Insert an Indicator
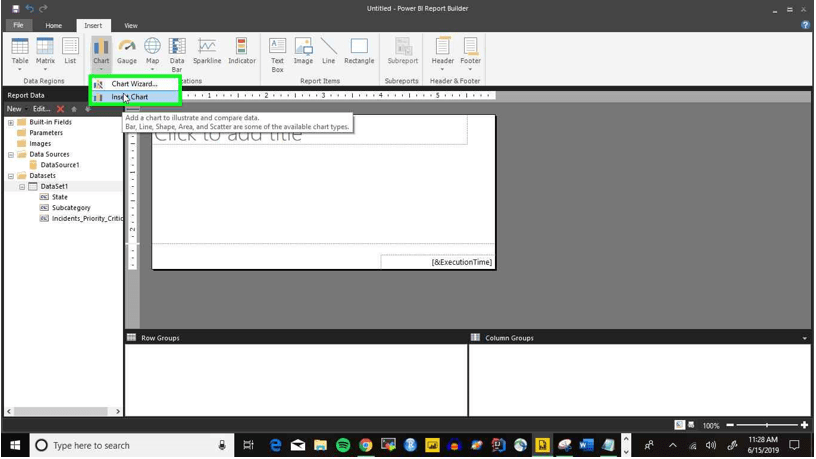This screenshot has height=459, width=816. click(241, 51)
